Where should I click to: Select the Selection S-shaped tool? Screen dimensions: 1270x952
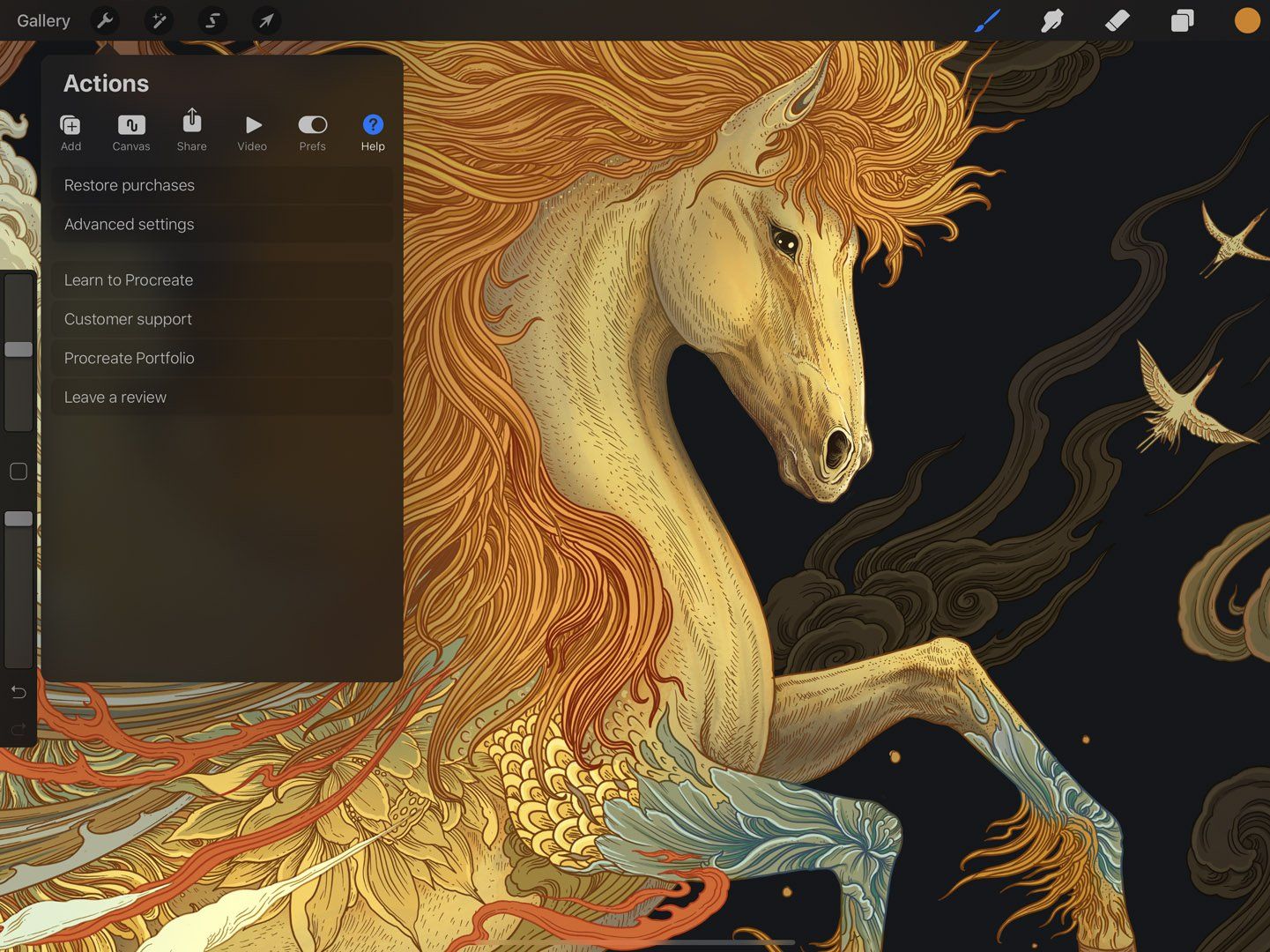[x=212, y=20]
